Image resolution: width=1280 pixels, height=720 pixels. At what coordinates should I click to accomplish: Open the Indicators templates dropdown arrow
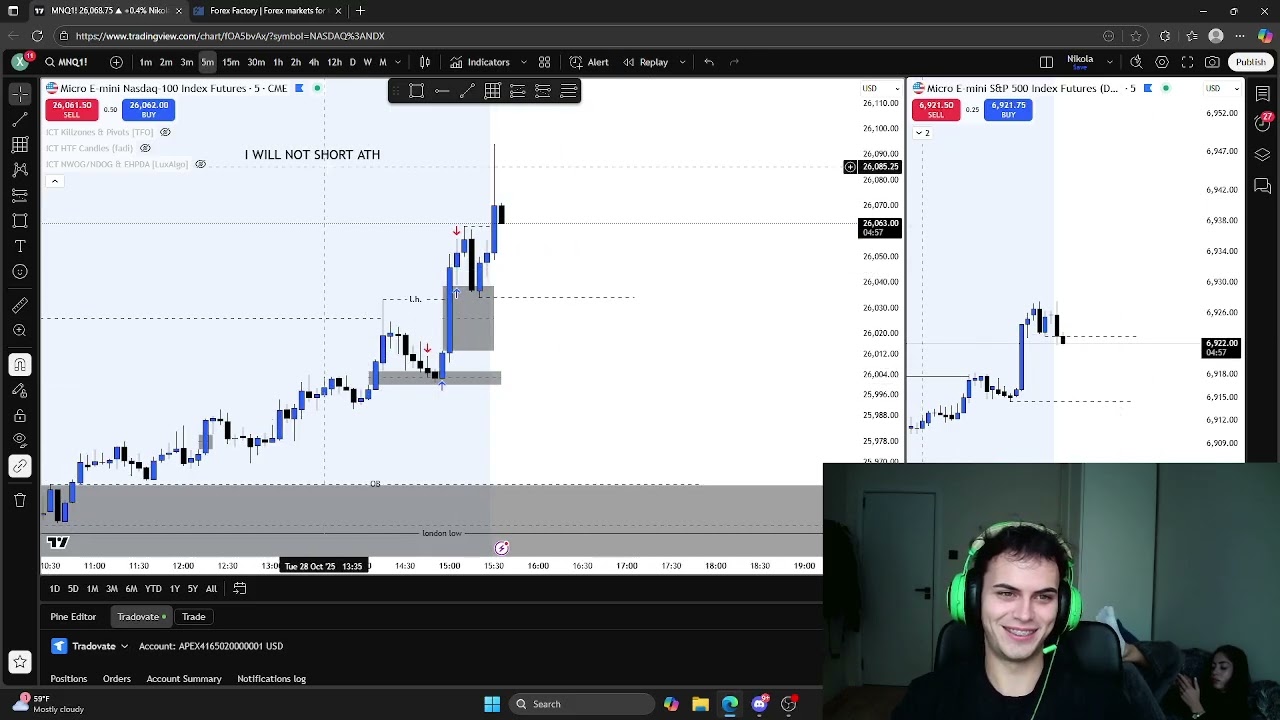523,62
